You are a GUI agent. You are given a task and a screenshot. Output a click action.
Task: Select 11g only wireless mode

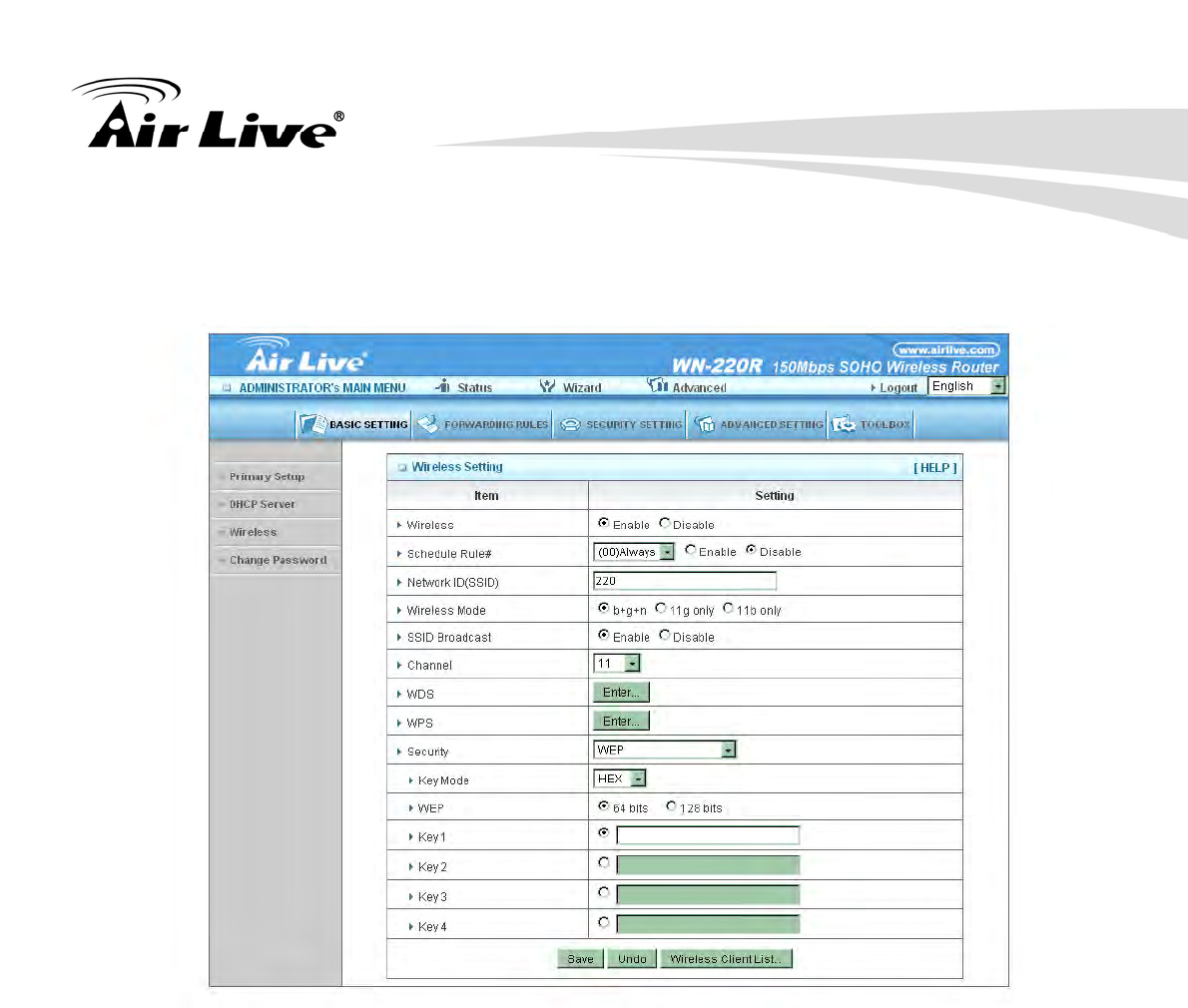(x=661, y=608)
